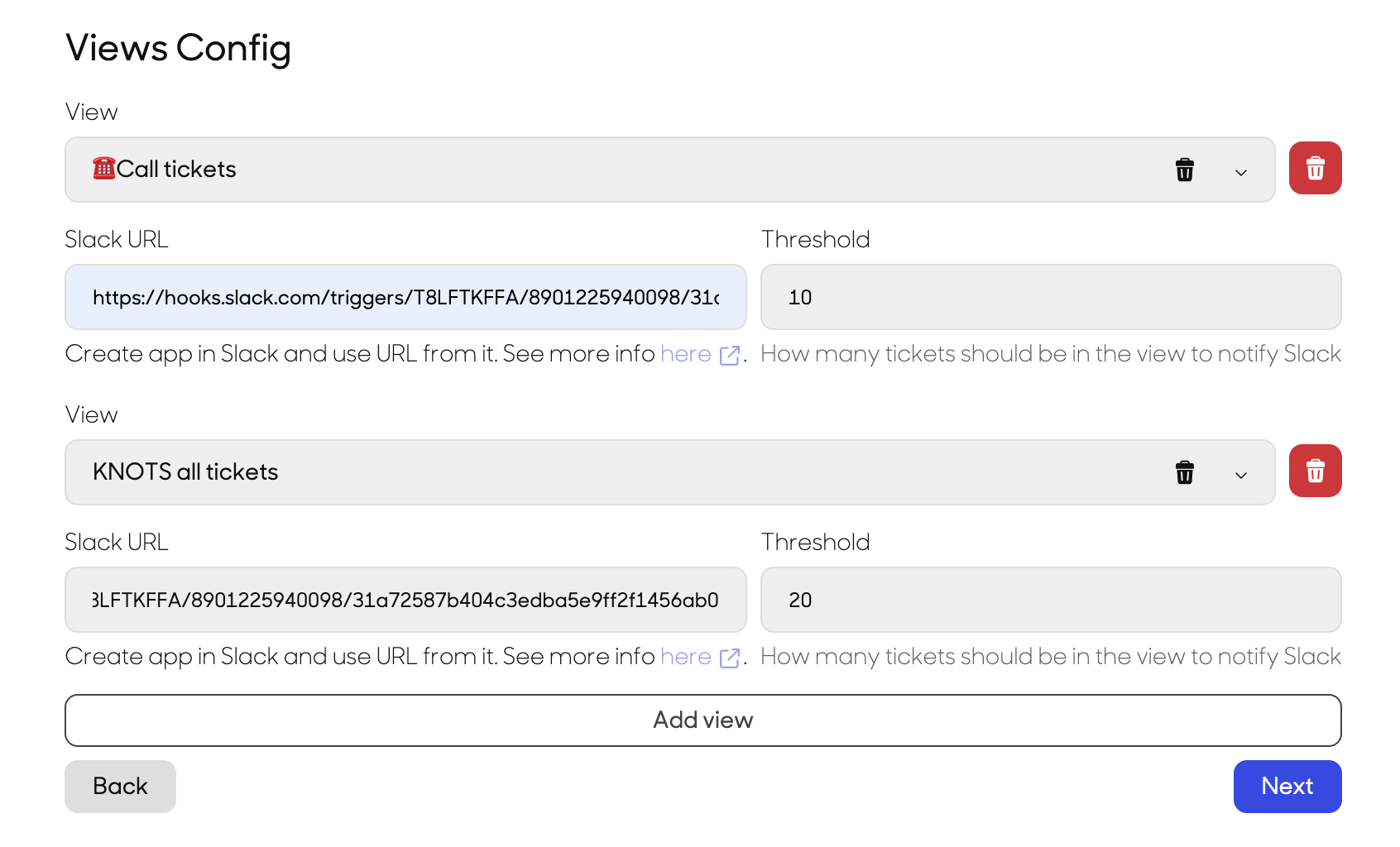The height and width of the screenshot is (847, 1400).
Task: Click the external link icon under first Slack URL
Action: click(730, 355)
